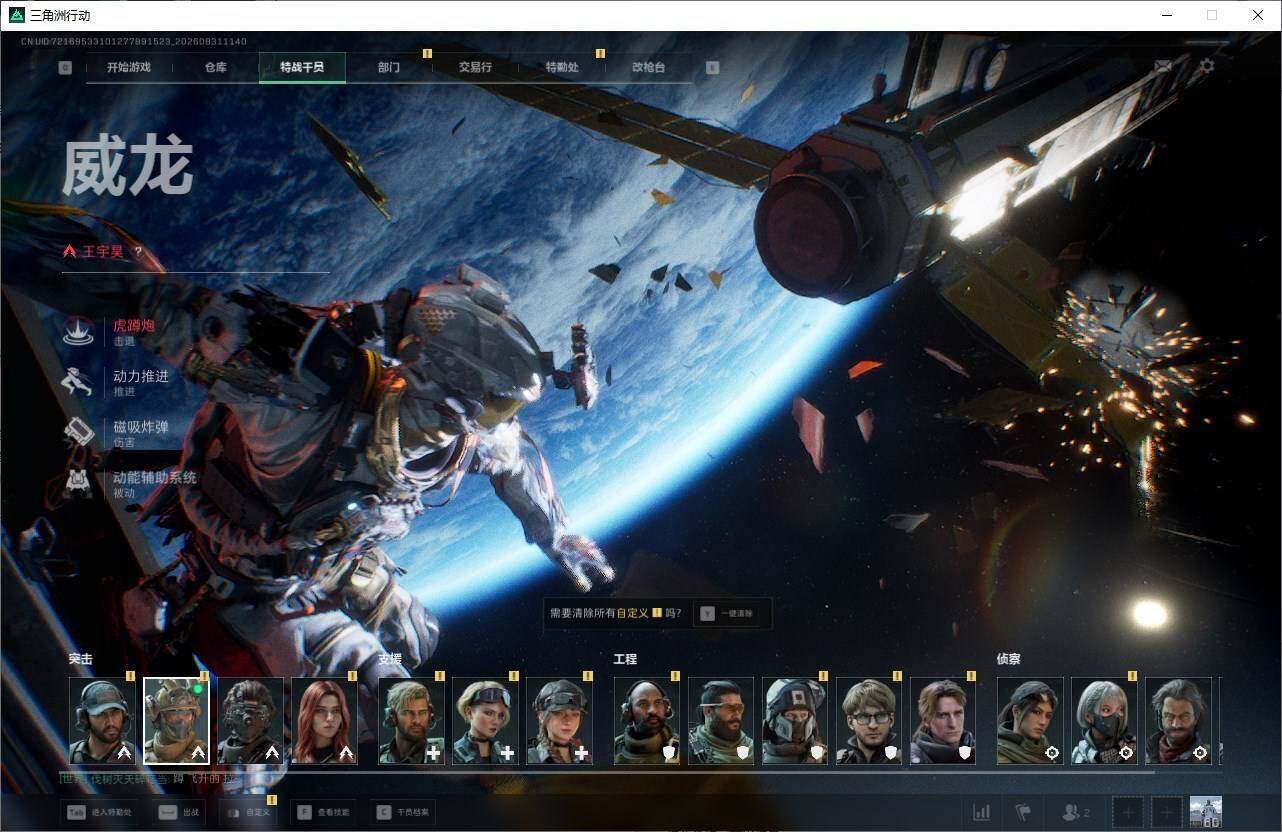Select the red-haired assault operator
The width and height of the screenshot is (1282, 832).
(x=324, y=721)
